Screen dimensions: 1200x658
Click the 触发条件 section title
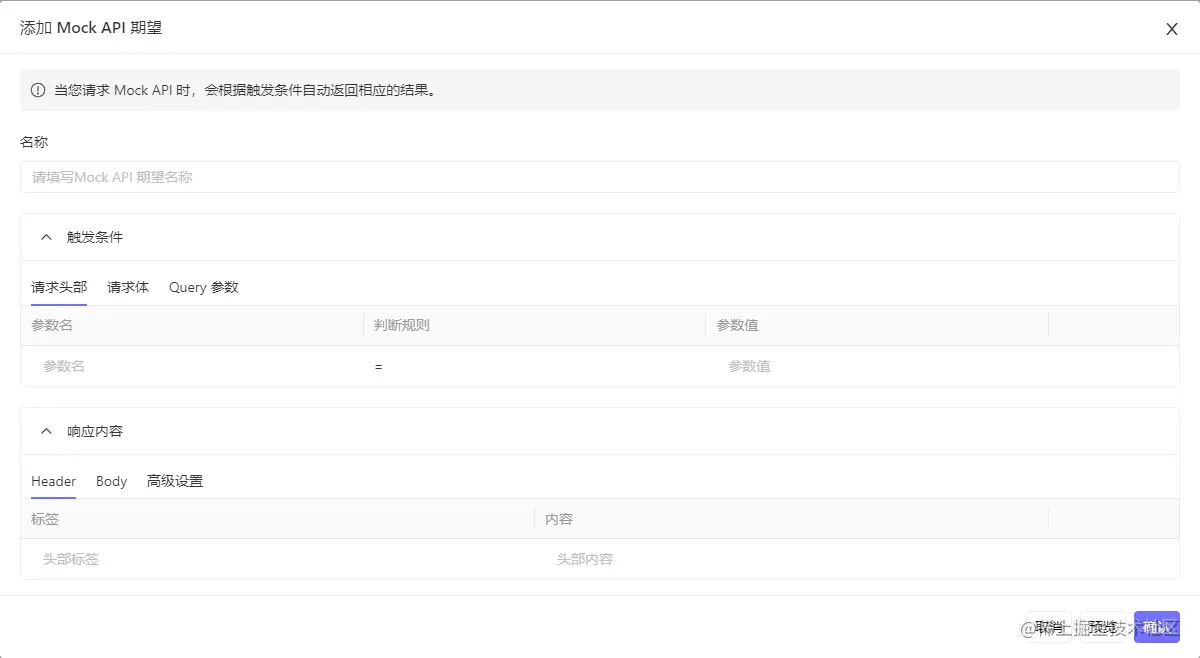(95, 237)
